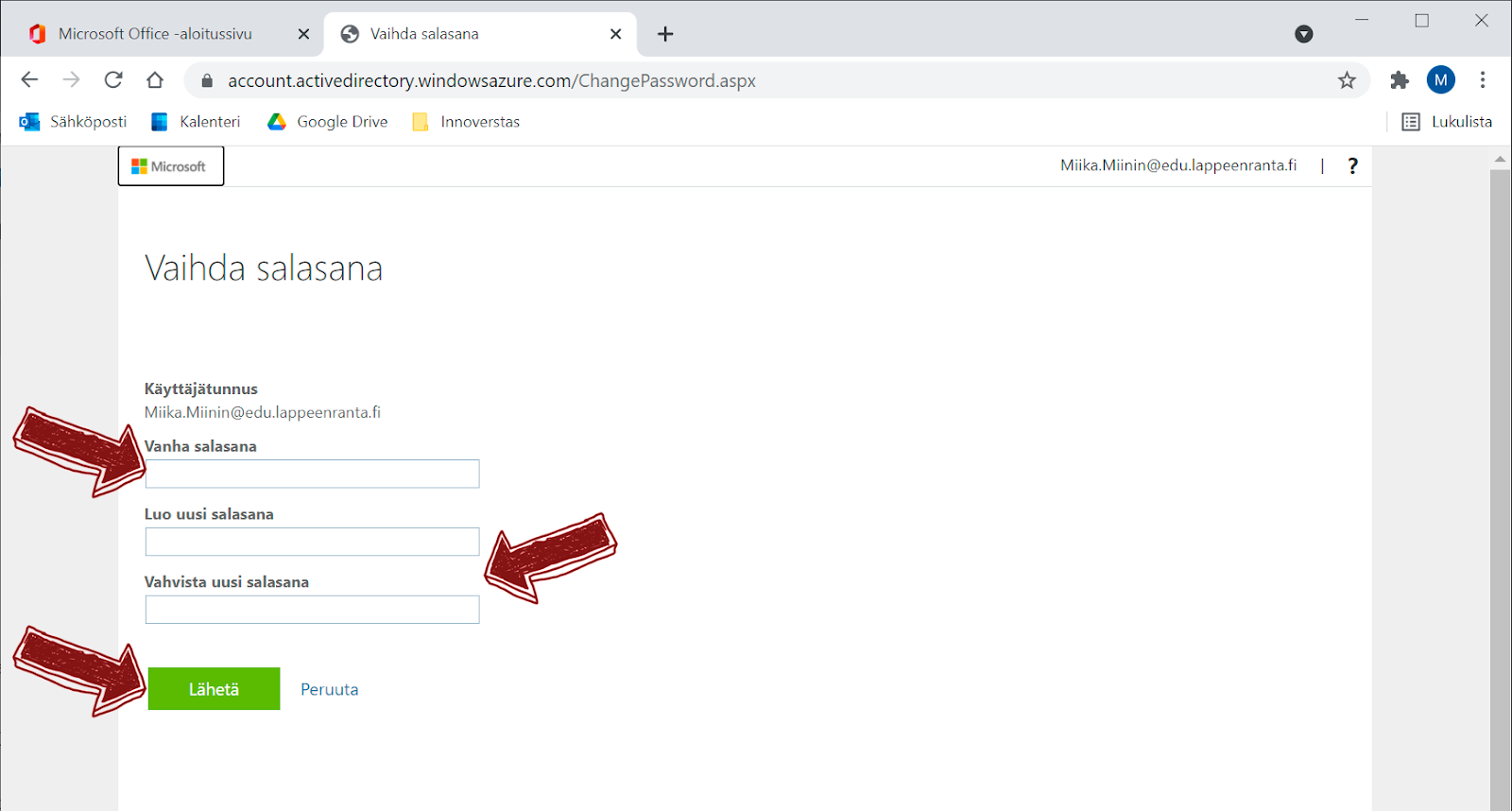View site info via the lock icon
1512x811 pixels.
point(207,81)
